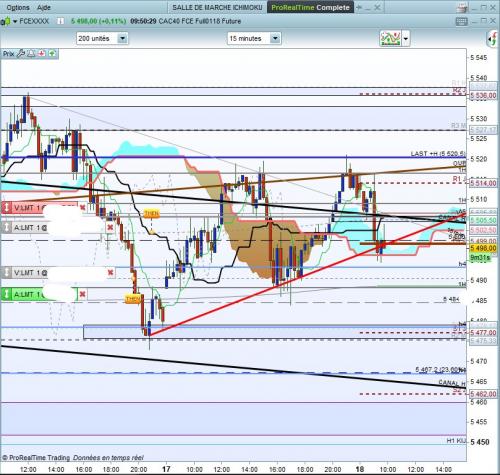Click the lower orange THEN marker

[133, 299]
